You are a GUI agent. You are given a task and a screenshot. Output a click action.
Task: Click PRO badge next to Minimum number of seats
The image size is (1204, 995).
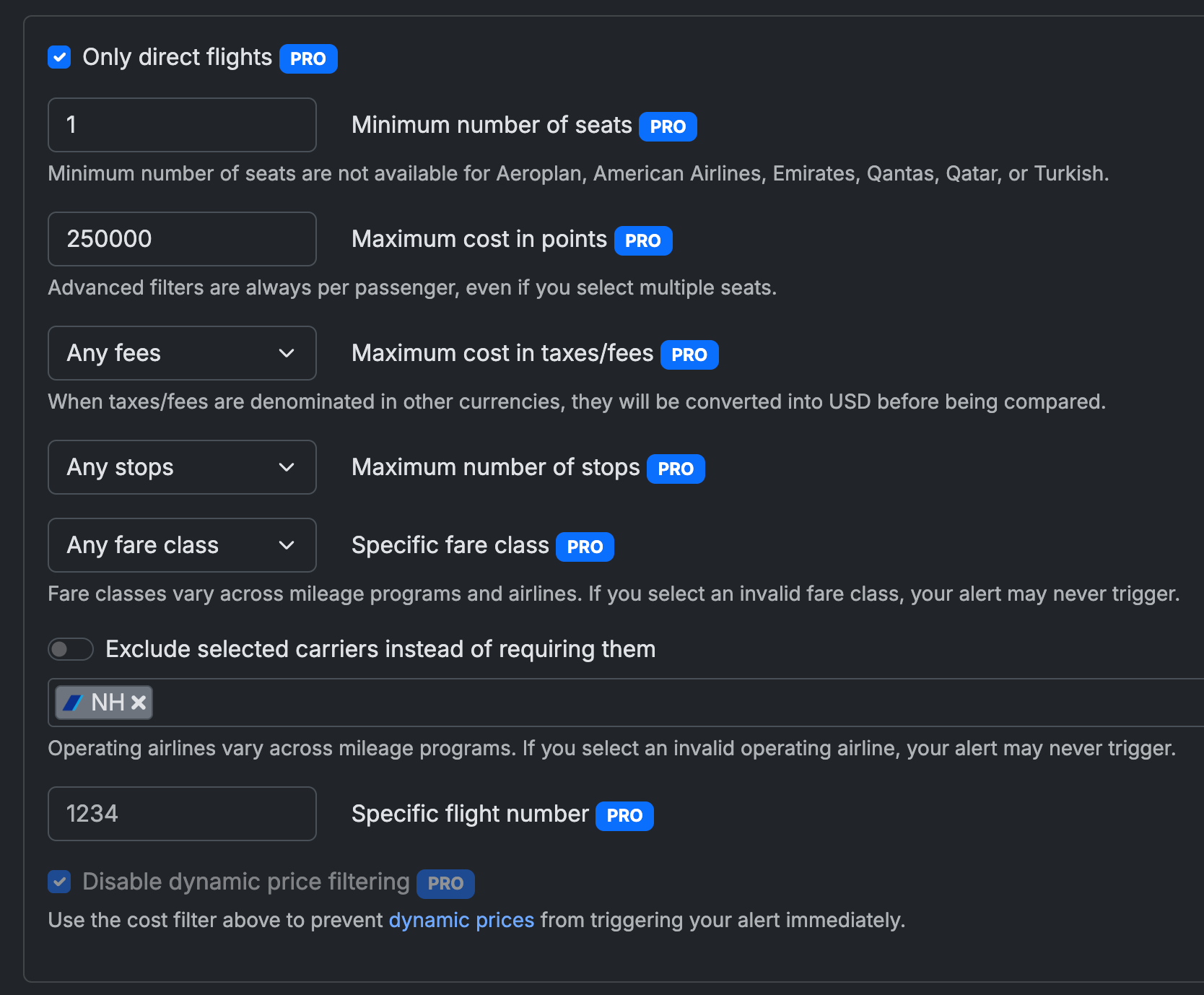668,126
